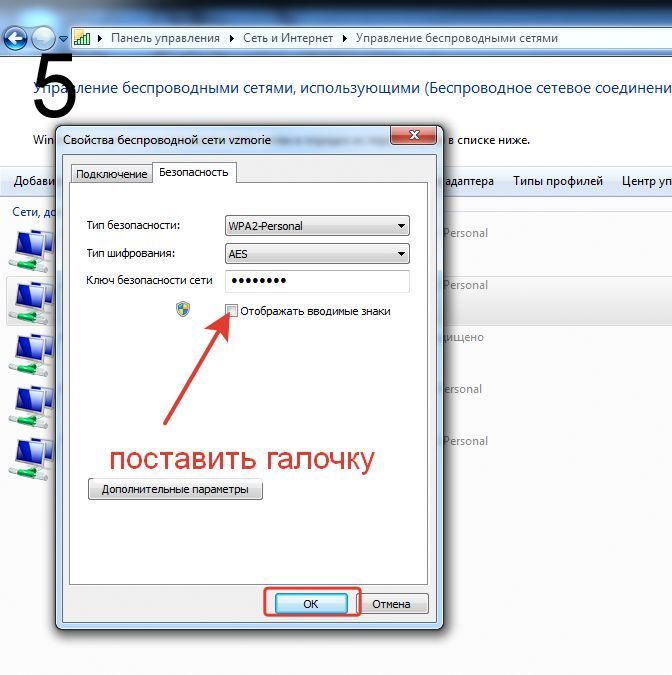The width and height of the screenshot is (672, 675).
Task: Click the Ключ безопасности сети password field
Action: (x=317, y=281)
